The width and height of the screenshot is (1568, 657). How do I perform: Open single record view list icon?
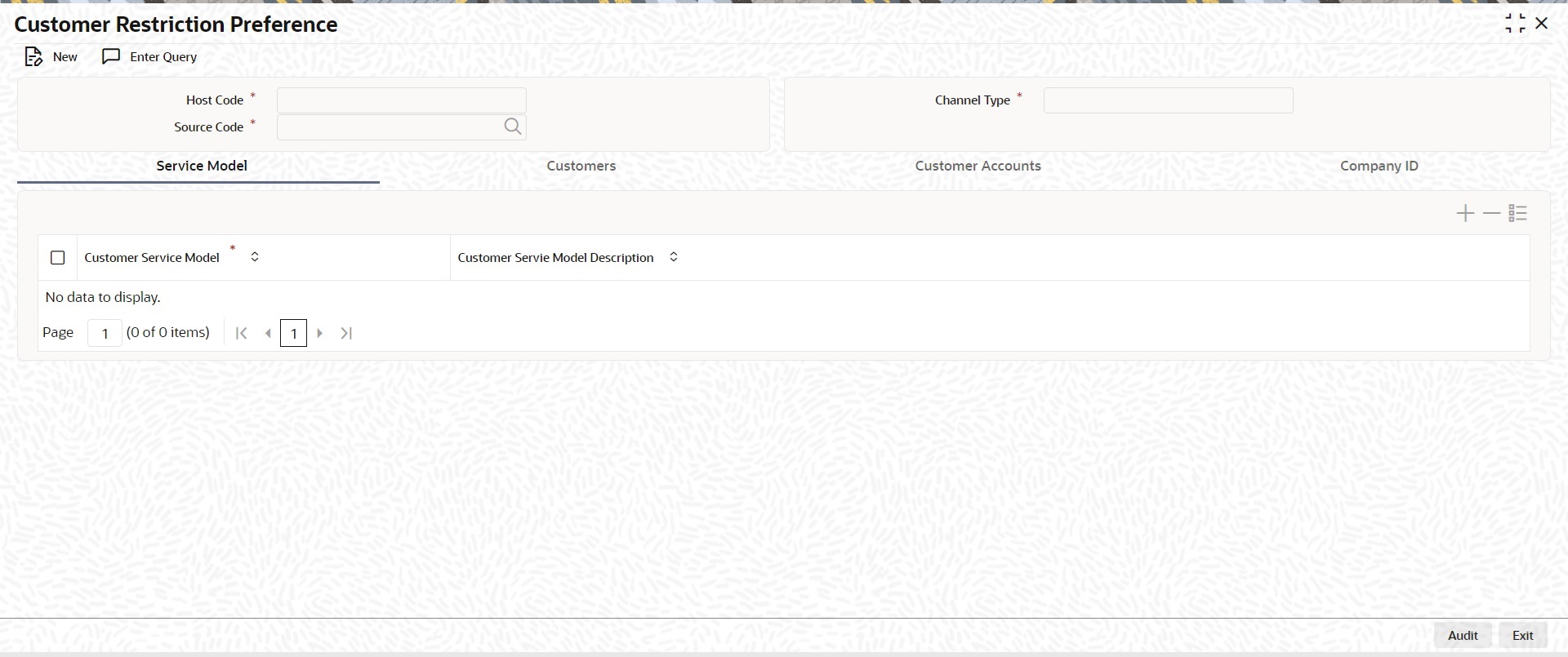point(1518,214)
